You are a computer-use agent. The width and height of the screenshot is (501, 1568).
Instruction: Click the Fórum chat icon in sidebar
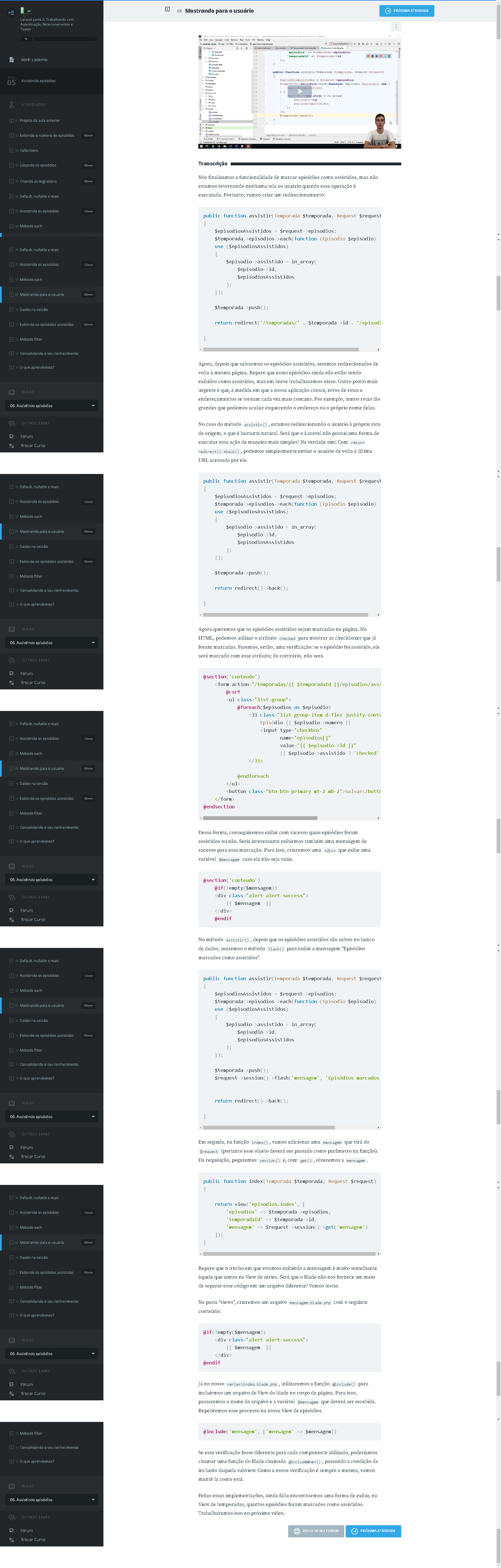pyautogui.click(x=12, y=436)
